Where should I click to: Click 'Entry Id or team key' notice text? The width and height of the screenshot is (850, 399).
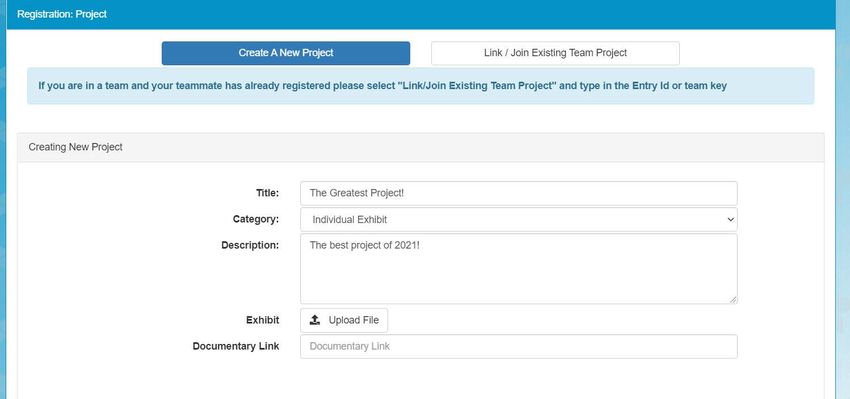[679, 86]
